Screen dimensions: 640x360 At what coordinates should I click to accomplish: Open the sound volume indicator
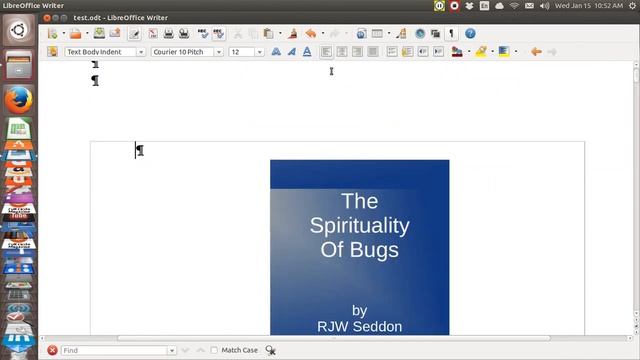coord(544,6)
